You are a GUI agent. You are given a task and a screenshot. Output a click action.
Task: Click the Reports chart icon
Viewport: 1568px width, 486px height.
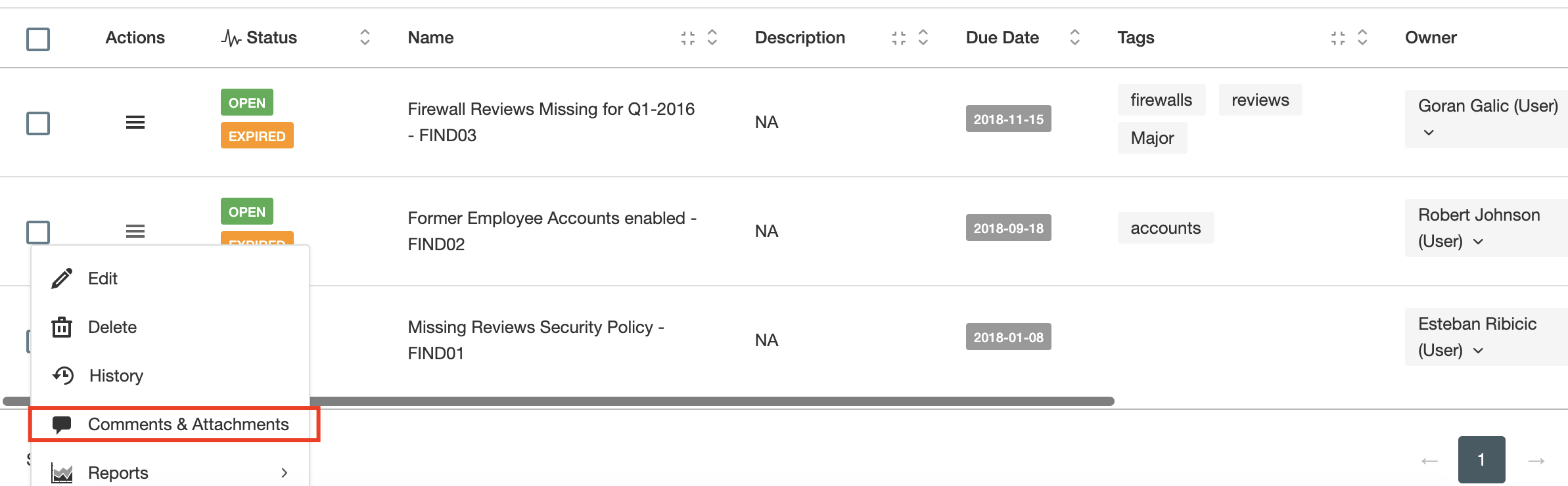(x=61, y=472)
